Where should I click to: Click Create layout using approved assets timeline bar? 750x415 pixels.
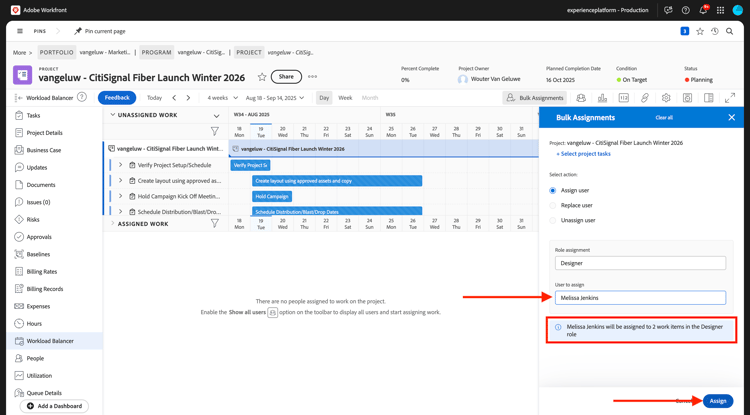337,181
